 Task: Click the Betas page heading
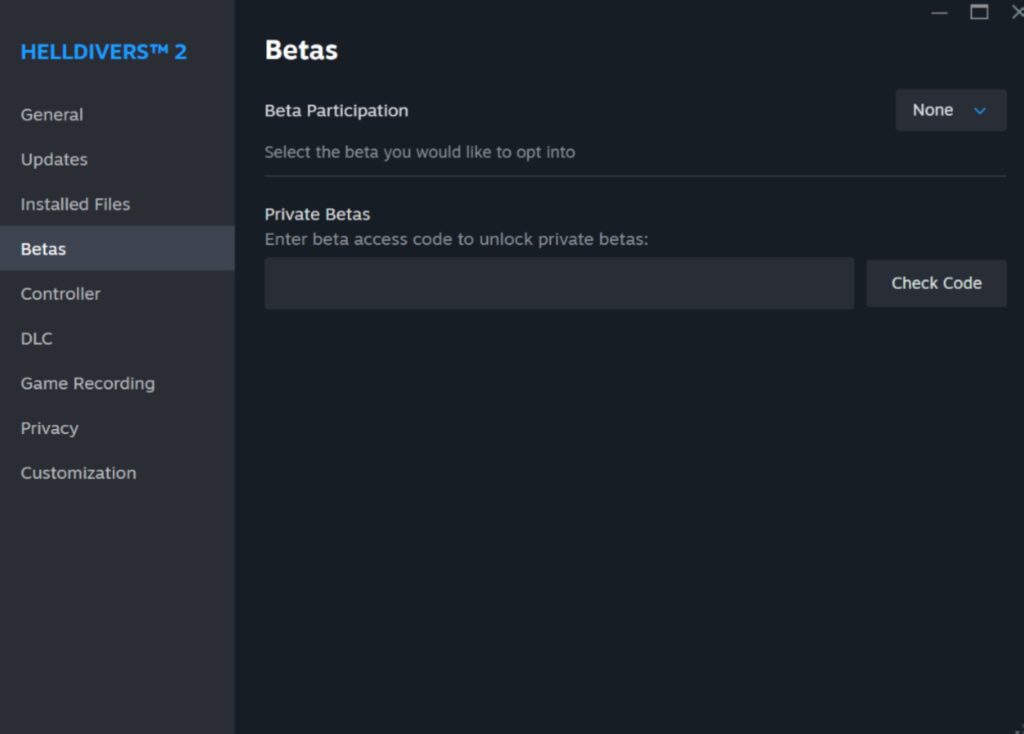pyautogui.click(x=300, y=49)
